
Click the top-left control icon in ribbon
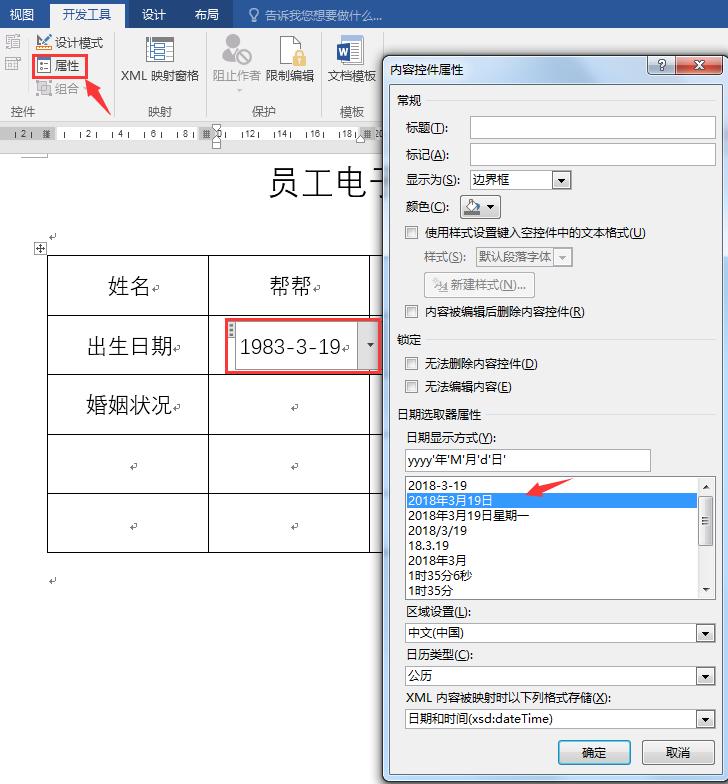[13, 42]
